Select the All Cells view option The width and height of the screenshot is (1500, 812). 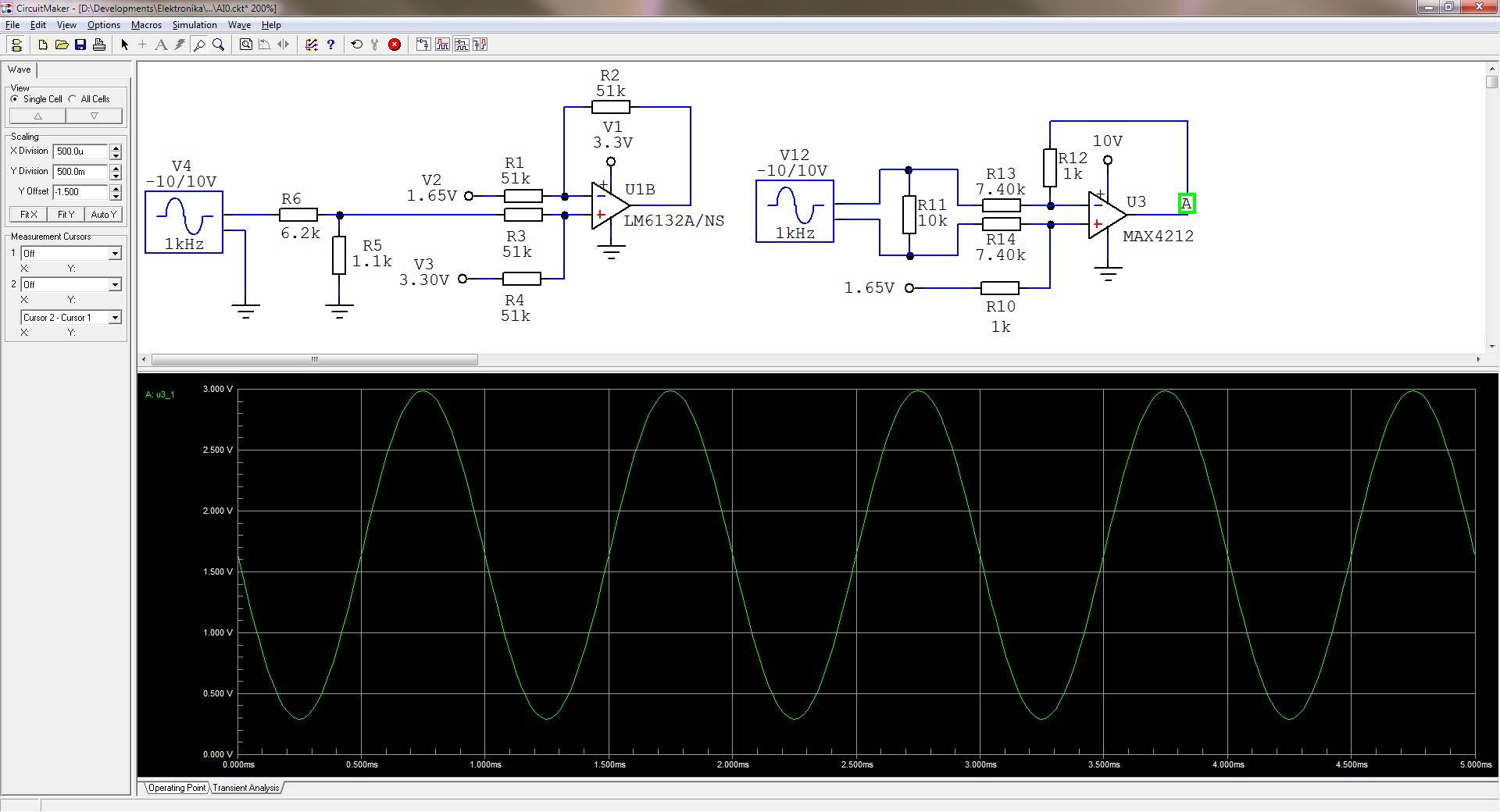tap(89, 99)
